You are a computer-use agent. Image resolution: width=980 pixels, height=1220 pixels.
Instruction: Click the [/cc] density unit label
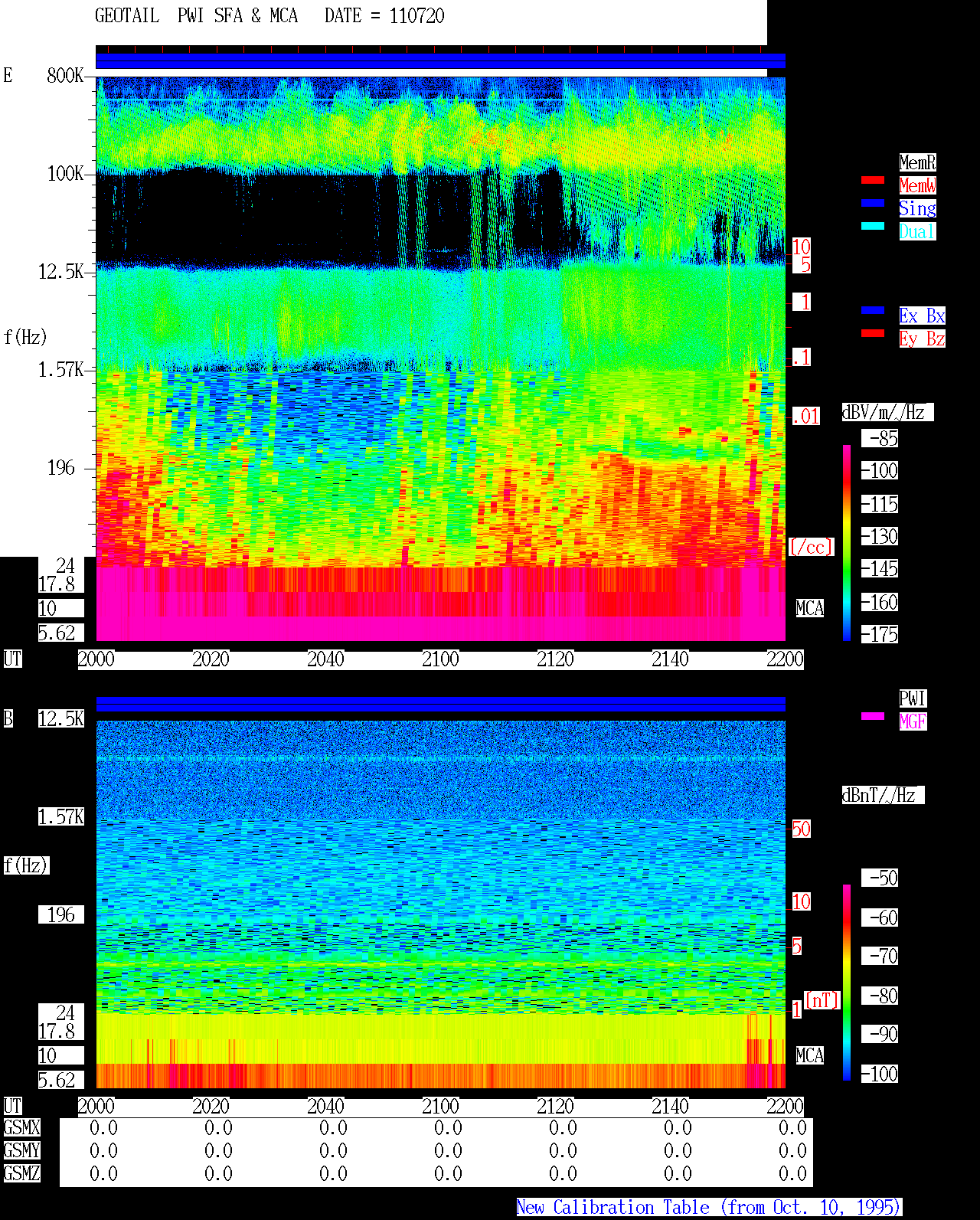pos(811,547)
